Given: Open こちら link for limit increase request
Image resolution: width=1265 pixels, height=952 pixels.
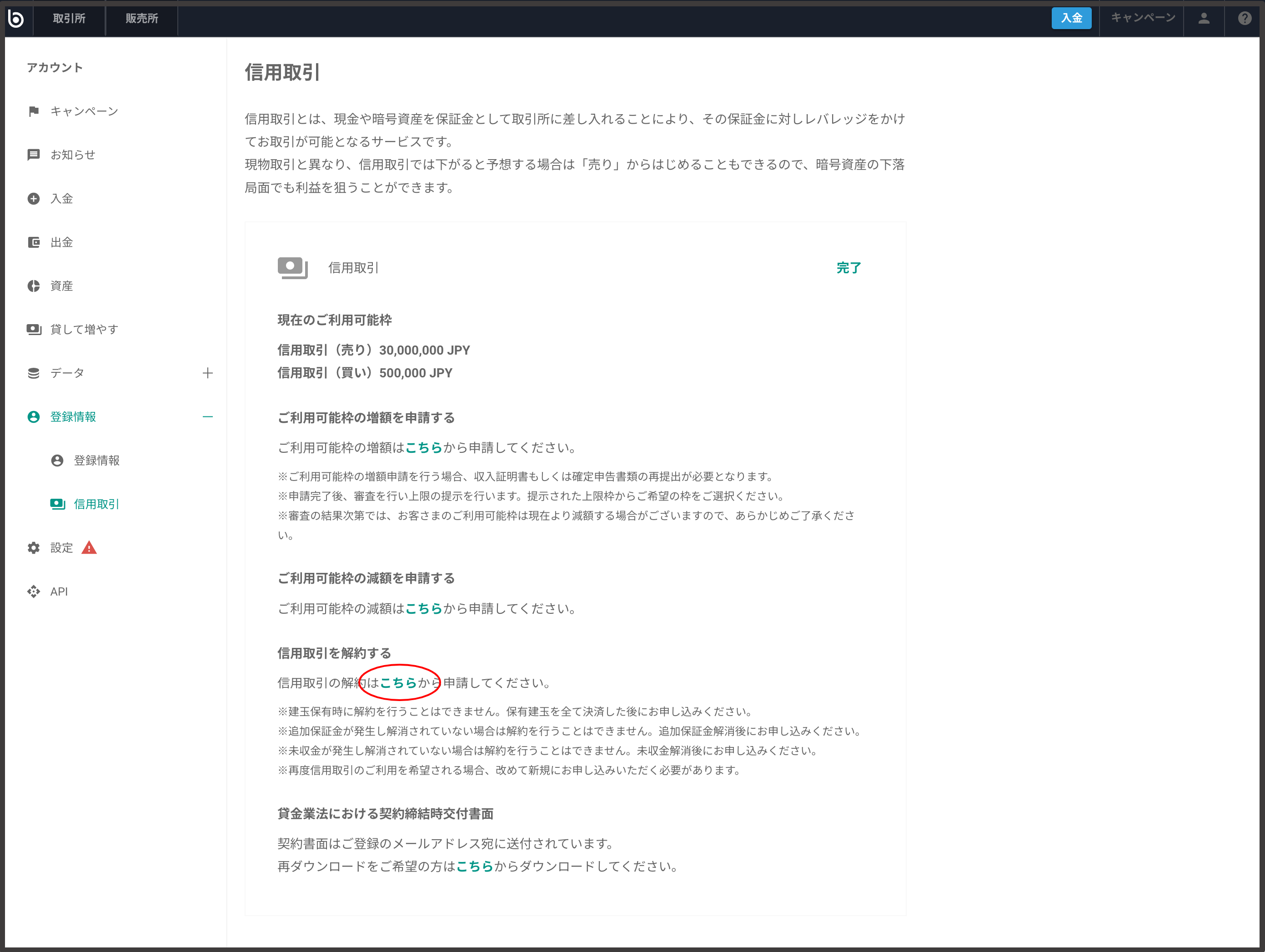Looking at the screenshot, I should coord(424,448).
